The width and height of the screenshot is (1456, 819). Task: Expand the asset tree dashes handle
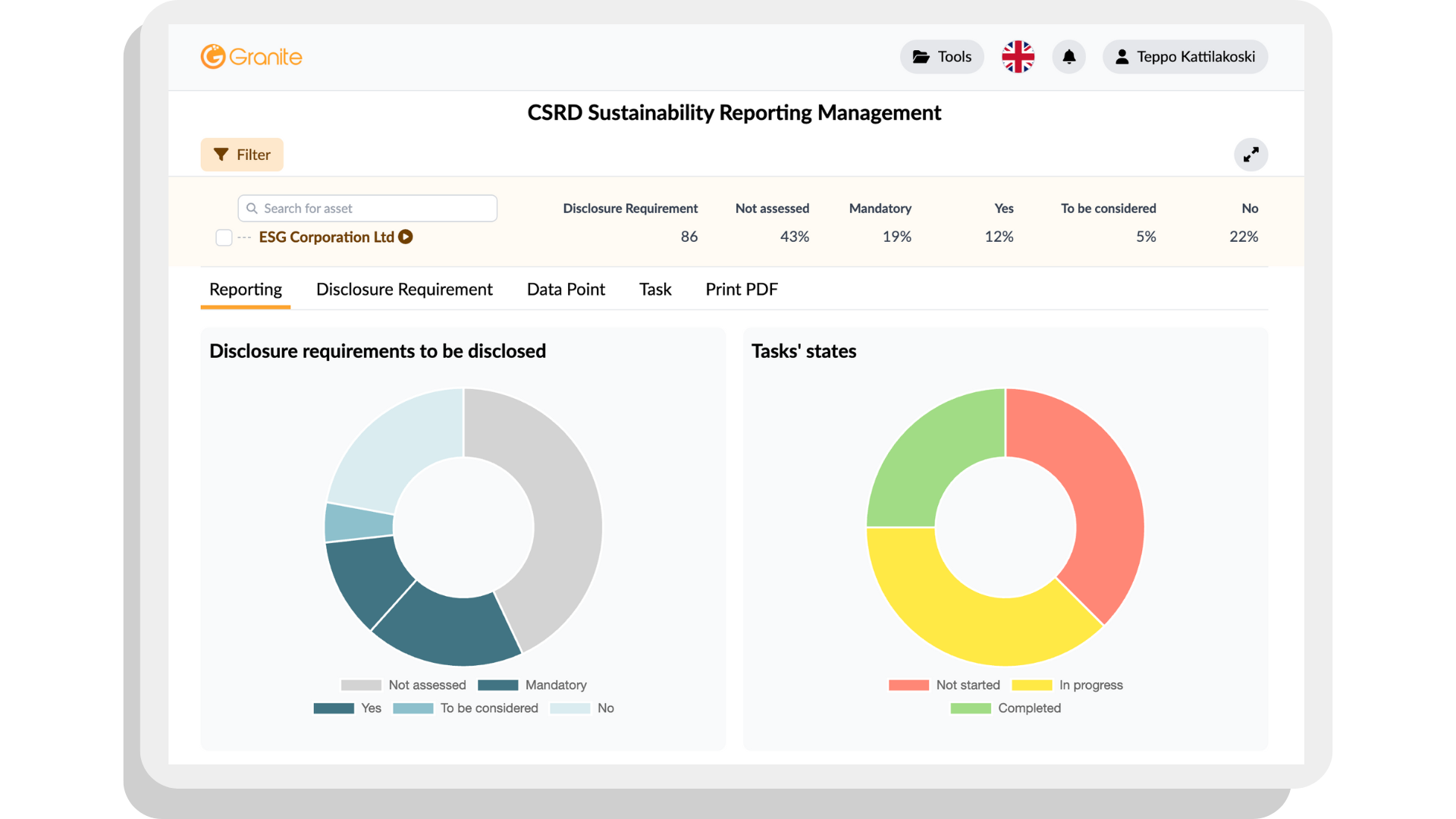tap(244, 237)
